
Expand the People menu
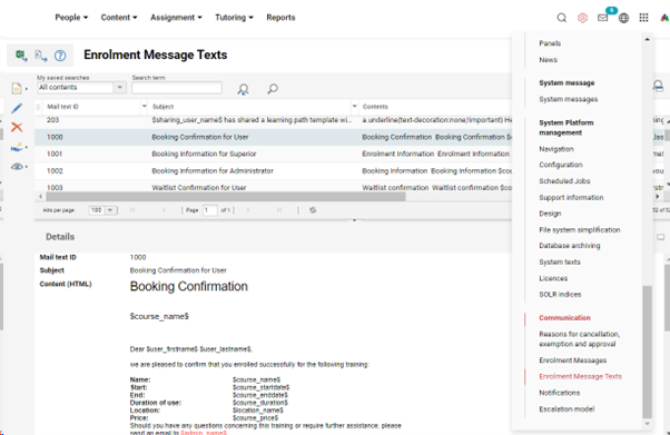71,18
